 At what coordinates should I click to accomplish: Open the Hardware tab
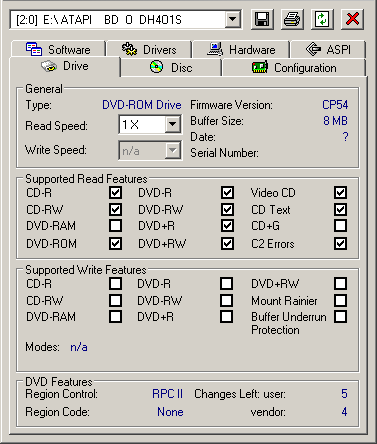tap(241, 49)
